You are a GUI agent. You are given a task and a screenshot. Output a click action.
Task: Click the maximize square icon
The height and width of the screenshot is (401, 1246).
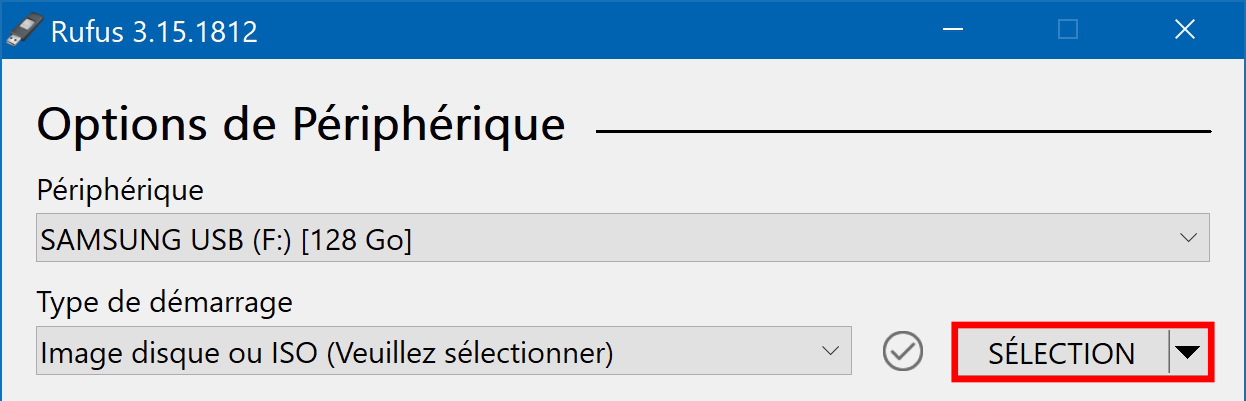click(x=1068, y=31)
